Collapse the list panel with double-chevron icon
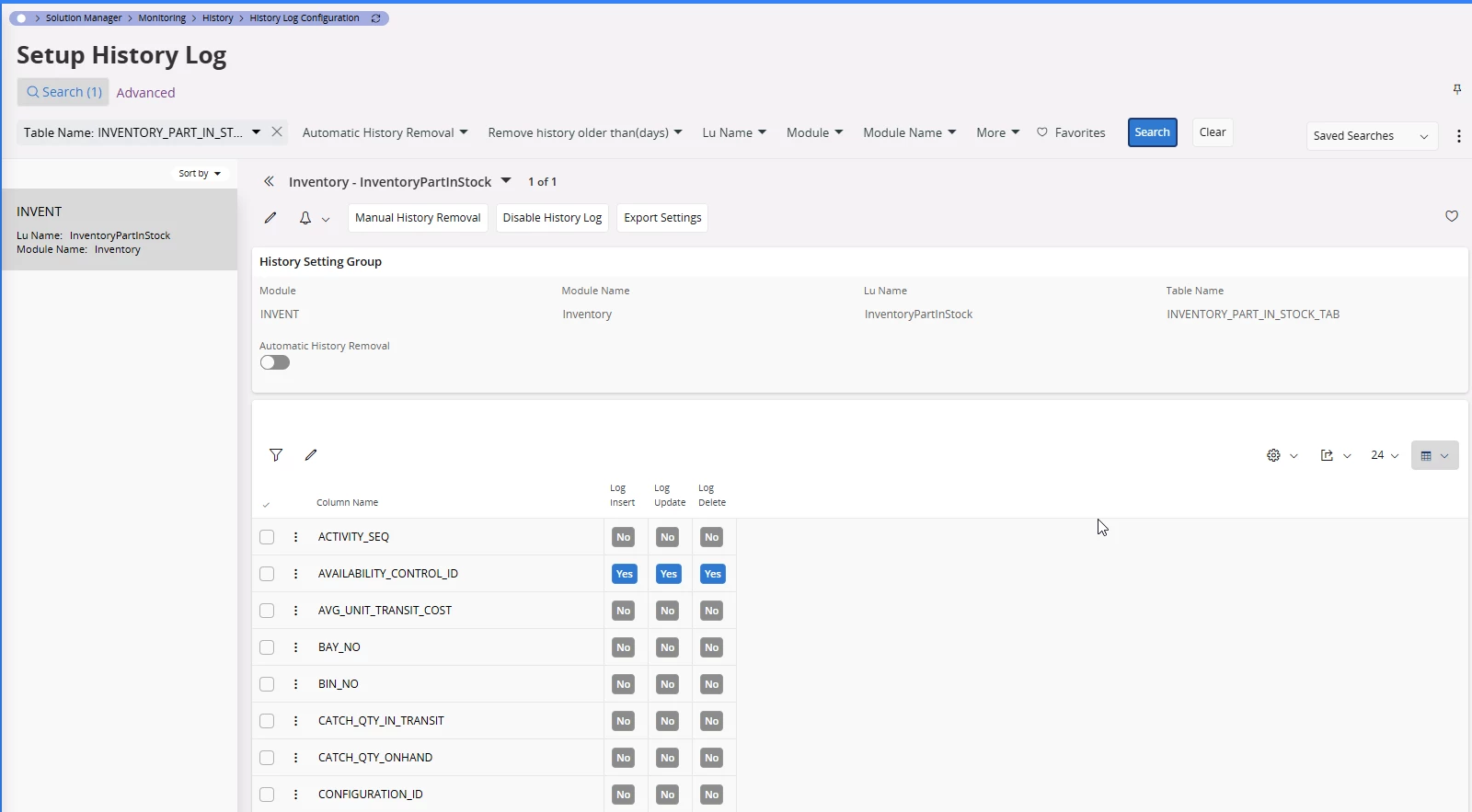The height and width of the screenshot is (812, 1472). click(269, 182)
